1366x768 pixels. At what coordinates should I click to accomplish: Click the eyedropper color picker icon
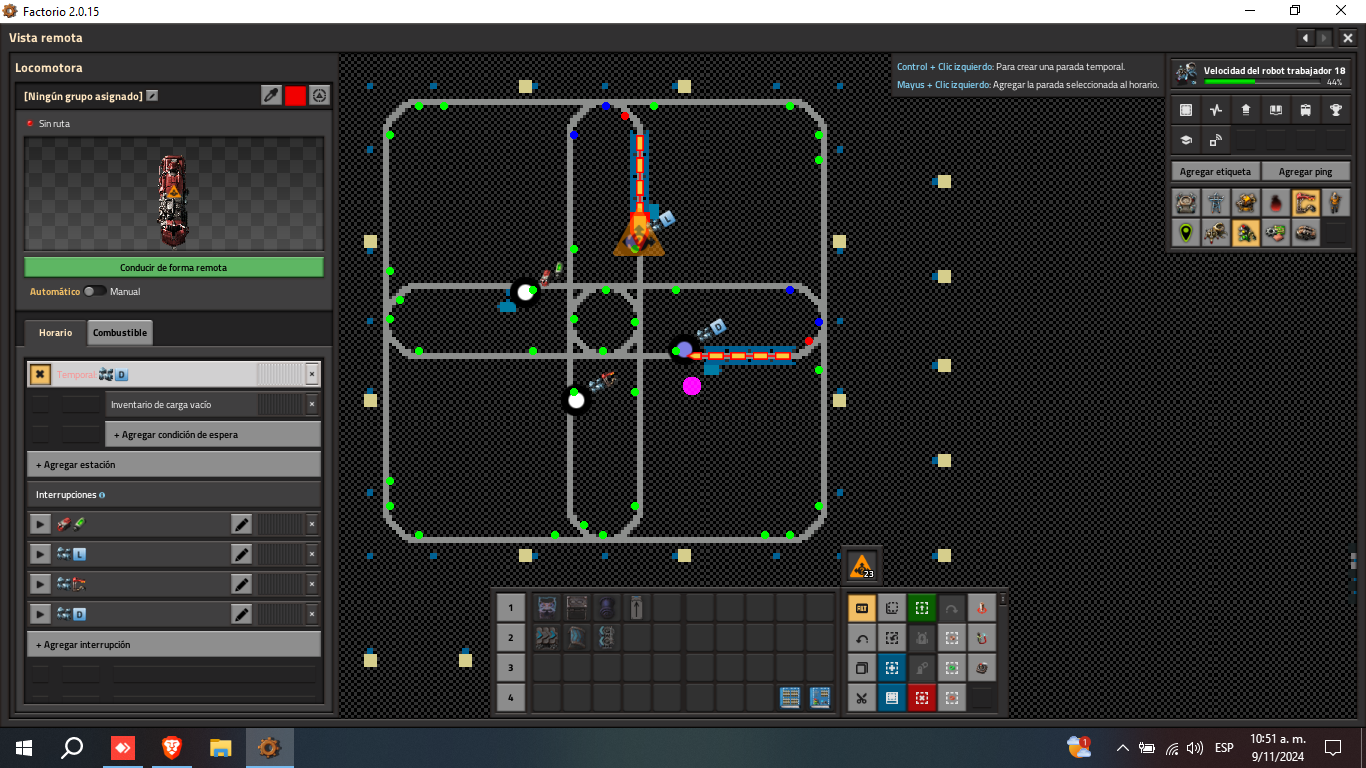tap(271, 96)
